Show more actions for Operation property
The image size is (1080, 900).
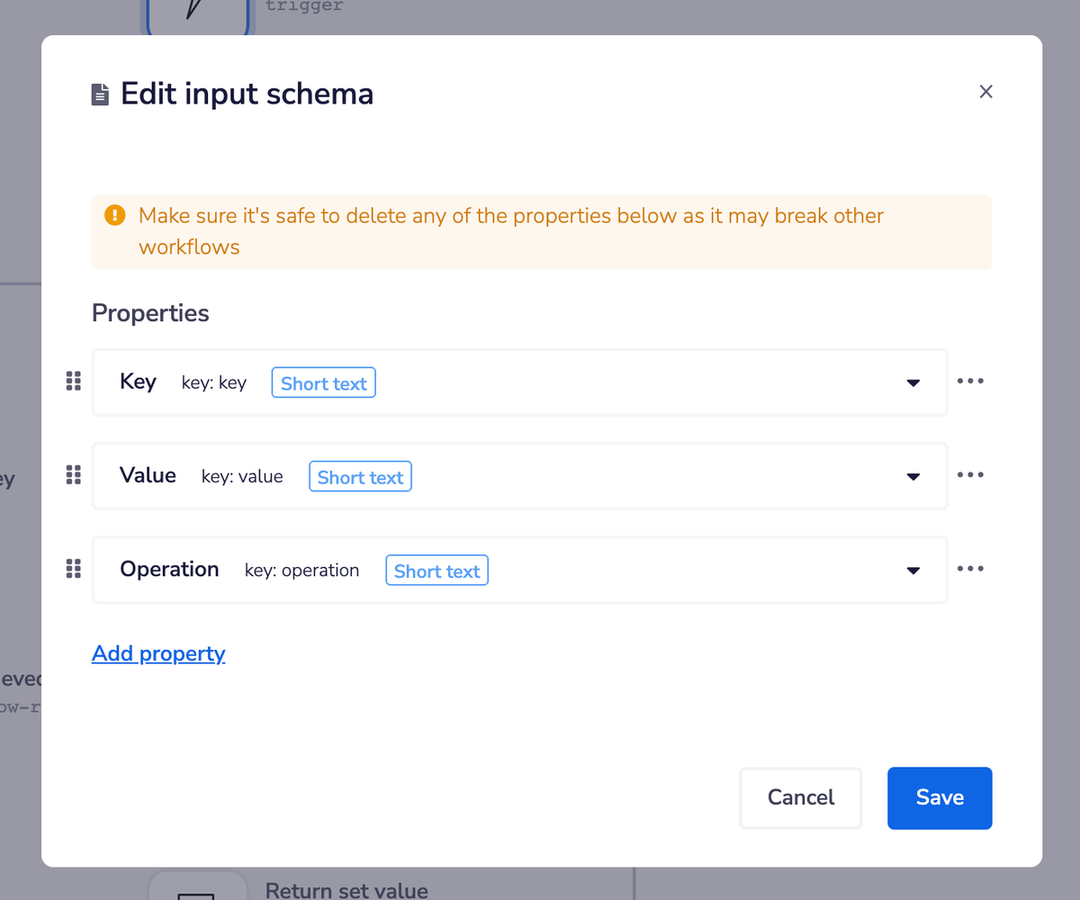[x=970, y=569]
